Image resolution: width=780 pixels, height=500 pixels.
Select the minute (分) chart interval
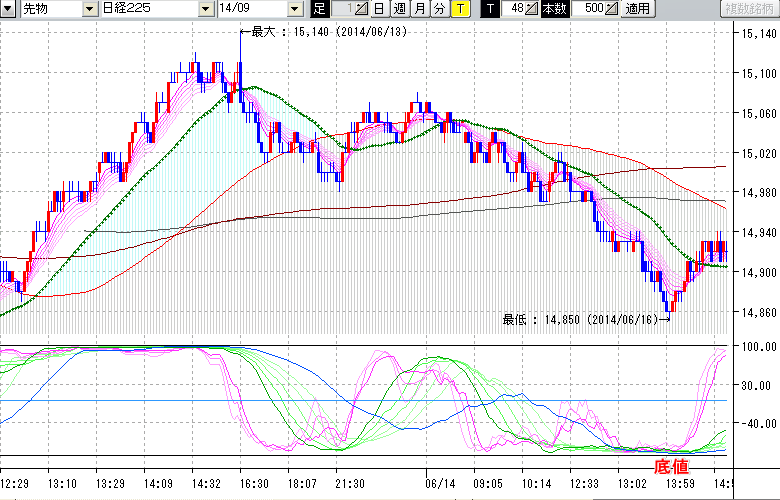tap(439, 9)
